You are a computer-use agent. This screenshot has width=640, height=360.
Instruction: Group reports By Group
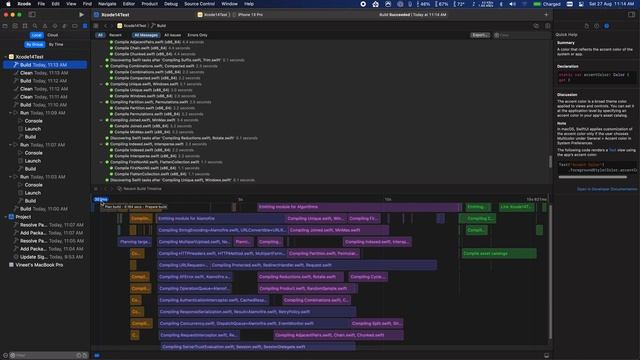coord(35,44)
